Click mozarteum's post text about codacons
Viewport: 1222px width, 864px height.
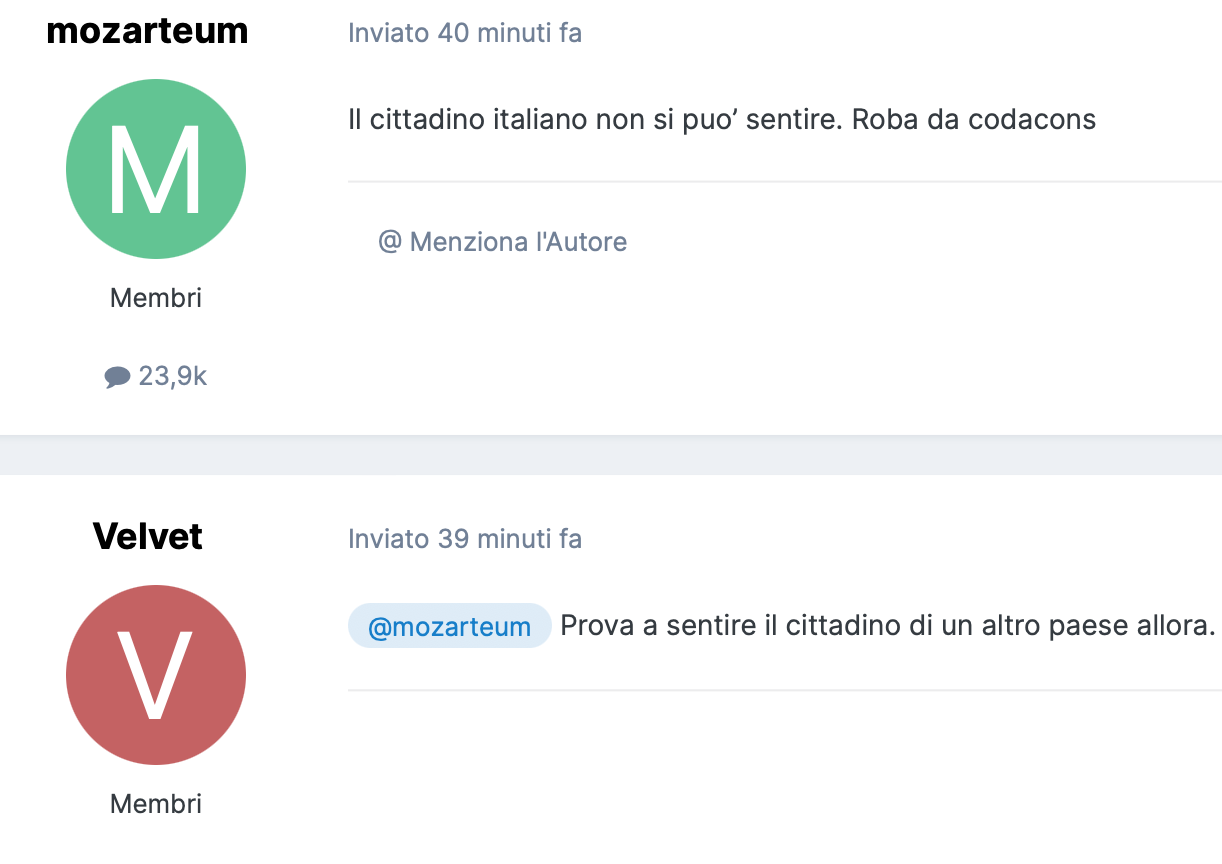pyautogui.click(x=722, y=120)
